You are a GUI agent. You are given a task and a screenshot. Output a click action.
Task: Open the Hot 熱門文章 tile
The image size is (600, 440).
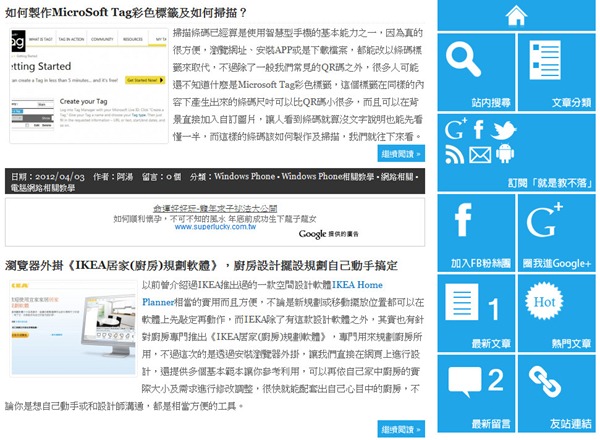click(x=557, y=313)
